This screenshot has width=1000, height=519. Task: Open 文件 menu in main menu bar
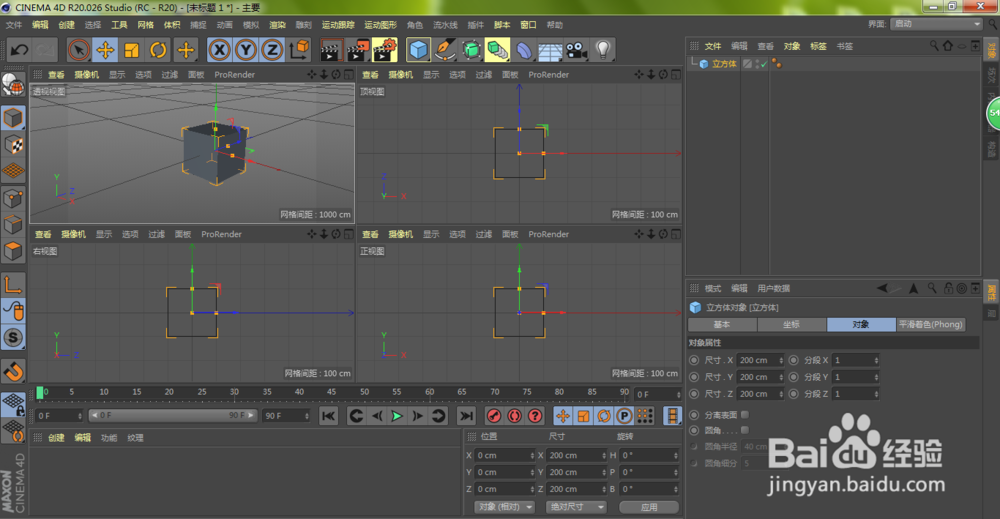(13, 25)
